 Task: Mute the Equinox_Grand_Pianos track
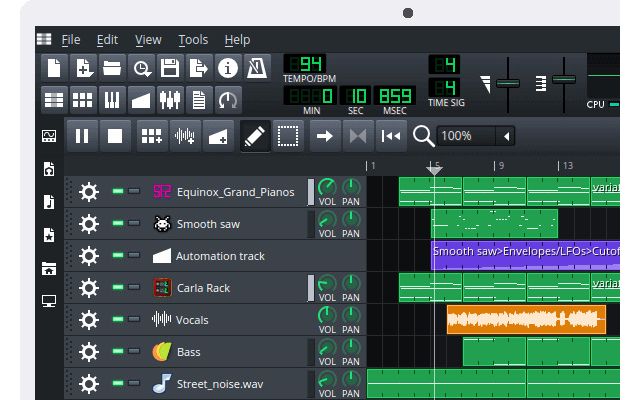tap(118, 191)
